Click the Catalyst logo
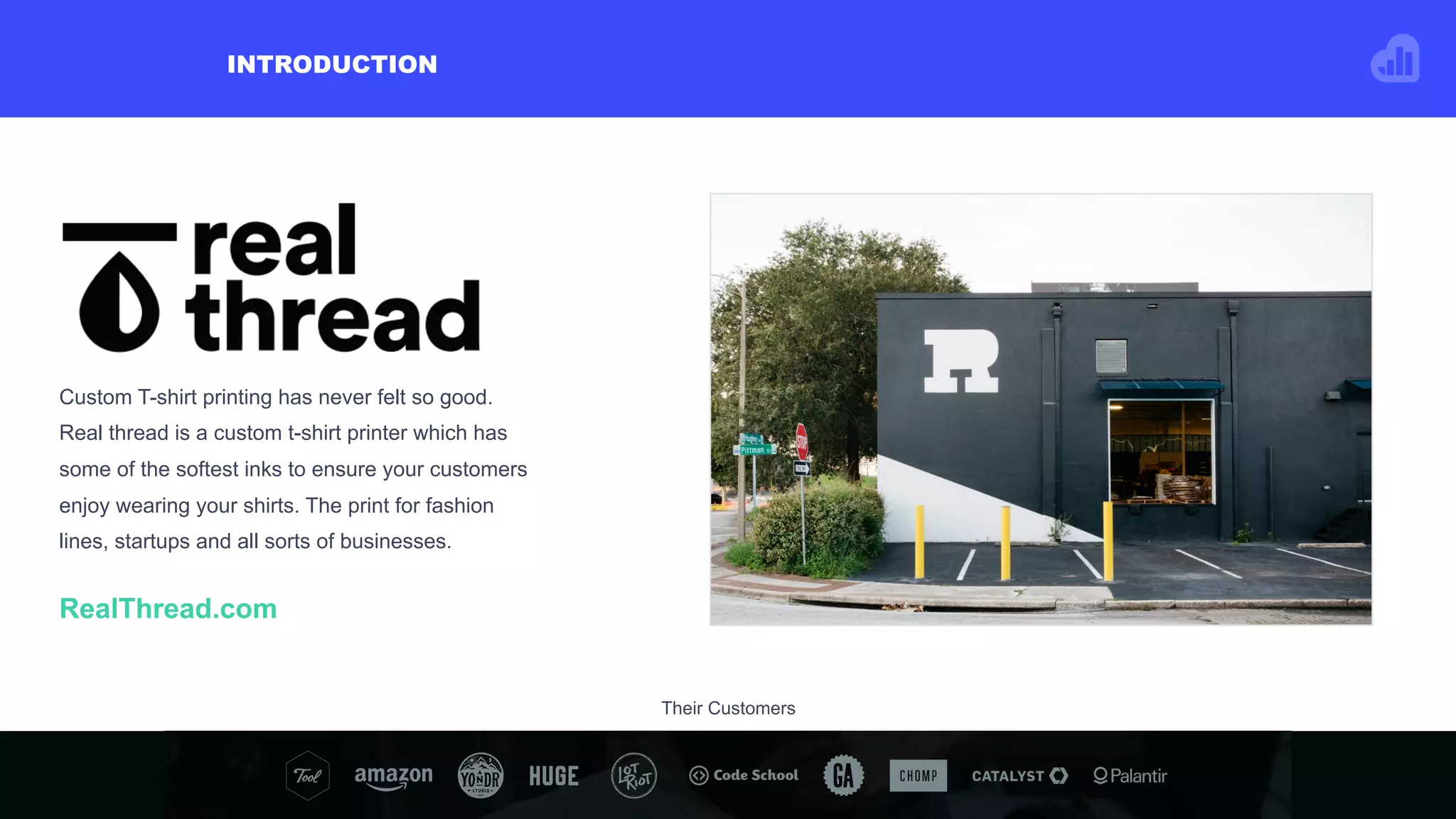Viewport: 1456px width, 819px height. pos(1019,776)
